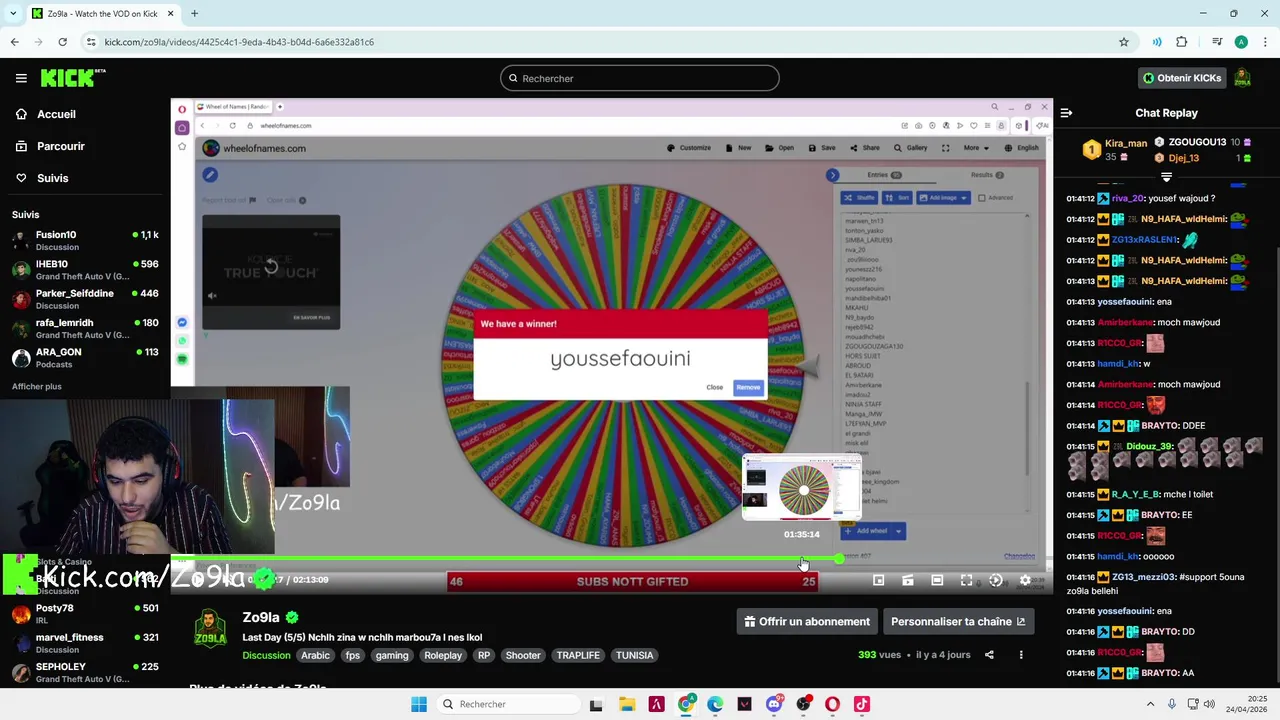Image resolution: width=1280 pixels, height=720 pixels.
Task: Change the playback speed in player
Action: point(996,580)
